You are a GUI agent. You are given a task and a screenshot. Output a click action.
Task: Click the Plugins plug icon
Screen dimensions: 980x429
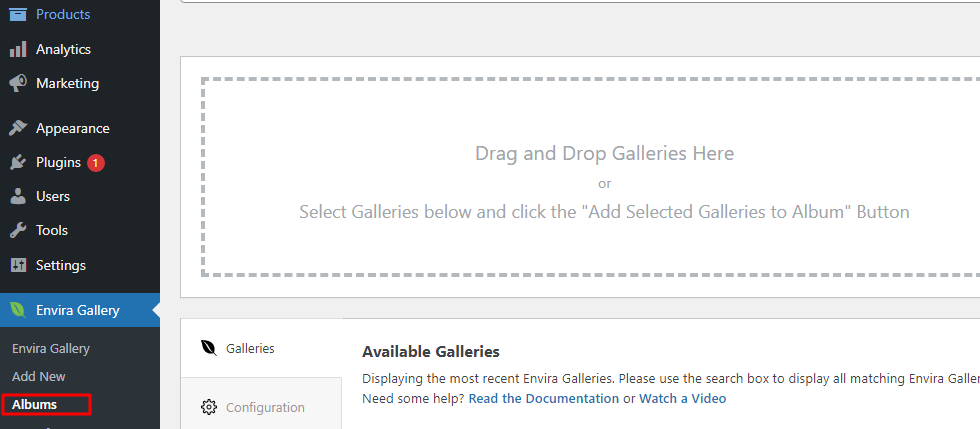tap(18, 162)
